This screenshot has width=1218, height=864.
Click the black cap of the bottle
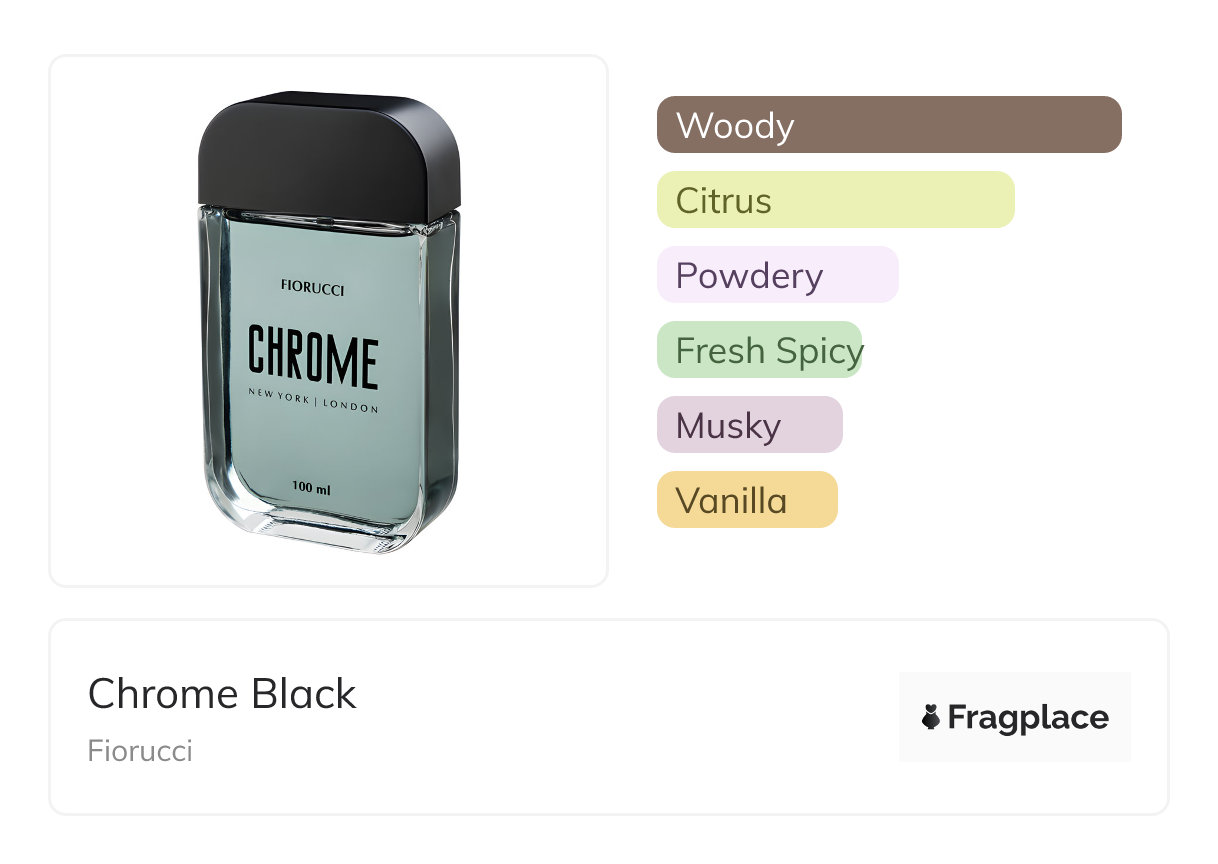pos(328,155)
